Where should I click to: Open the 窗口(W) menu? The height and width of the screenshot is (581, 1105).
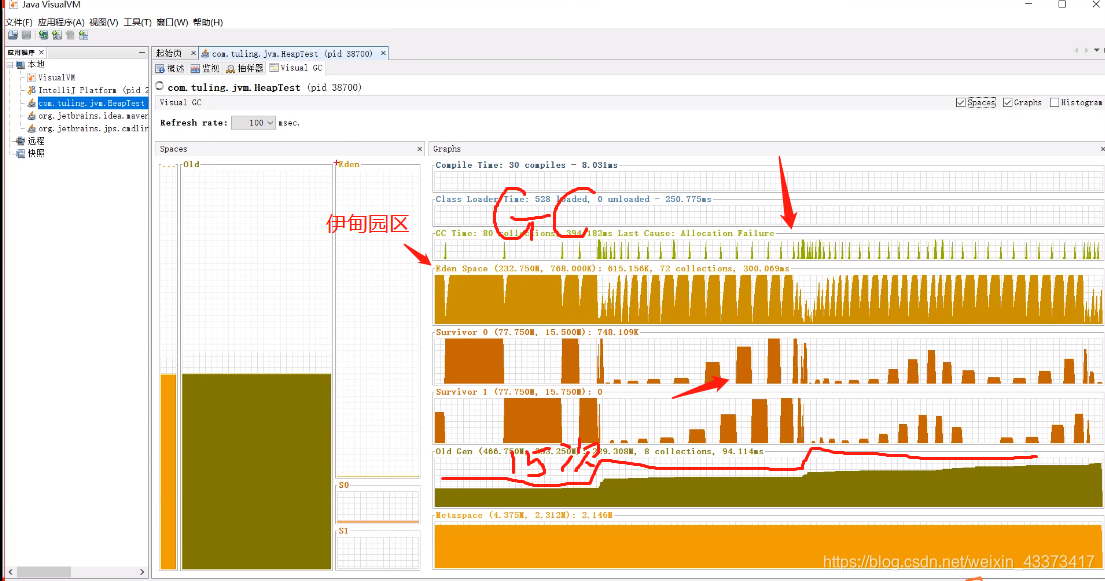172,22
